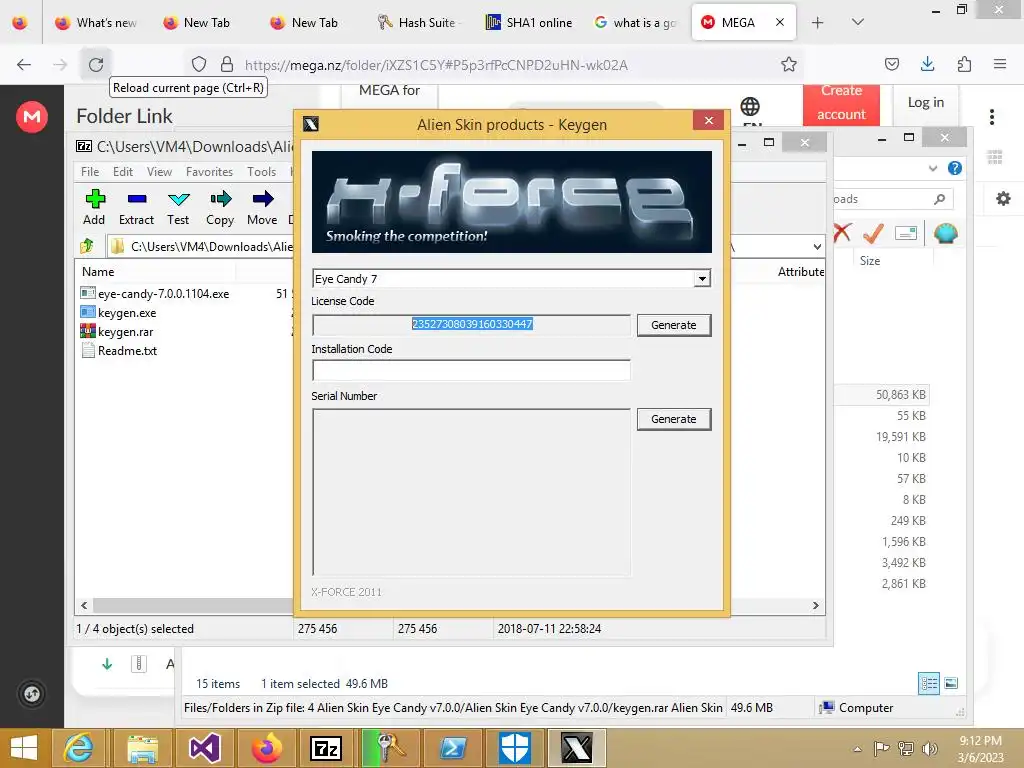Screen dimensions: 1024x768
Task: Generate a new License Code
Action: point(673,325)
